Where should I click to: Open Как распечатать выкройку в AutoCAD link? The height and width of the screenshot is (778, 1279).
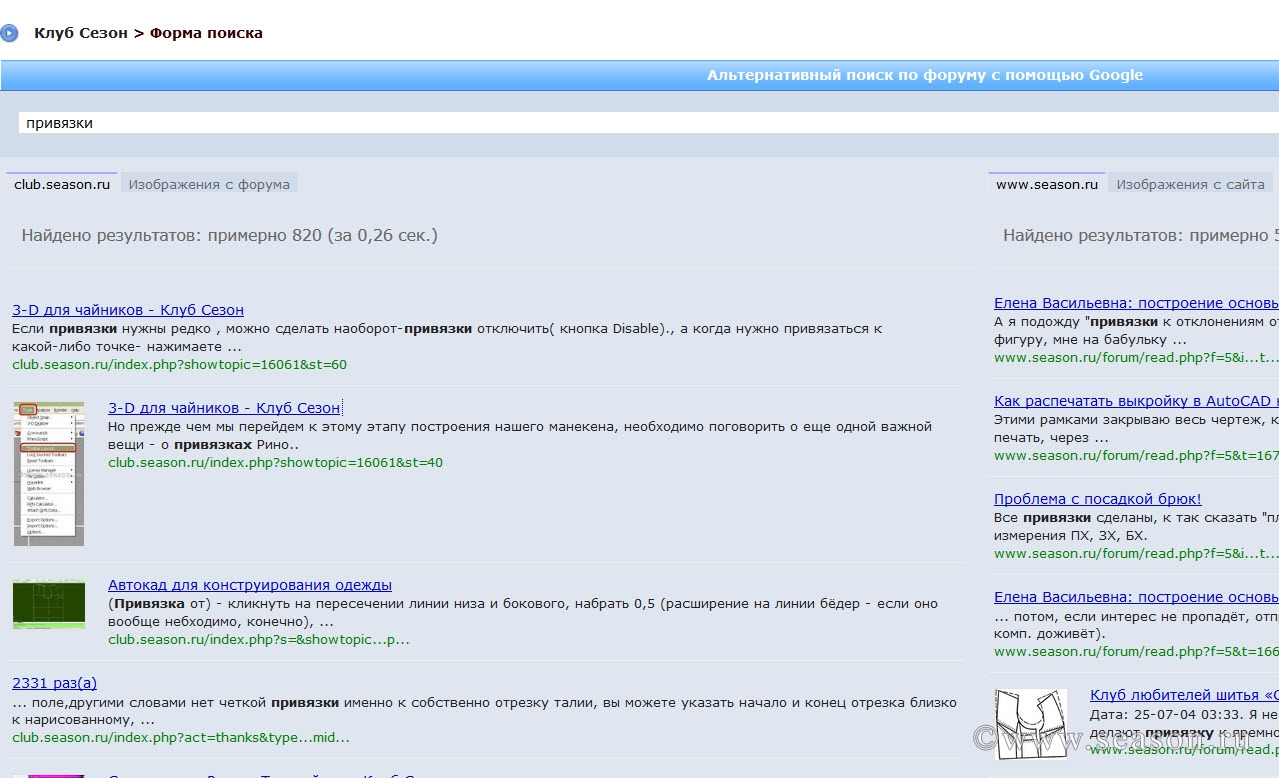[1136, 401]
